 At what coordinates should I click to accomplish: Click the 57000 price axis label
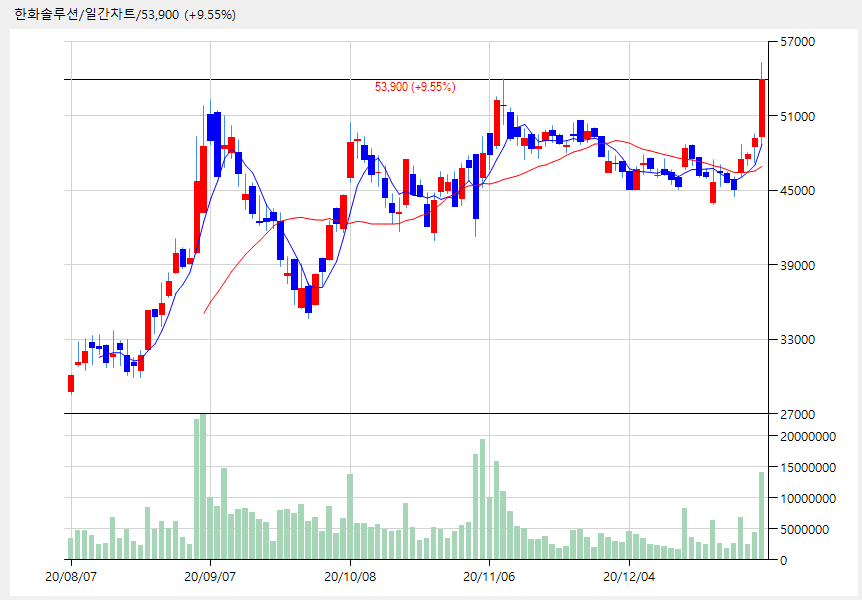click(x=798, y=42)
